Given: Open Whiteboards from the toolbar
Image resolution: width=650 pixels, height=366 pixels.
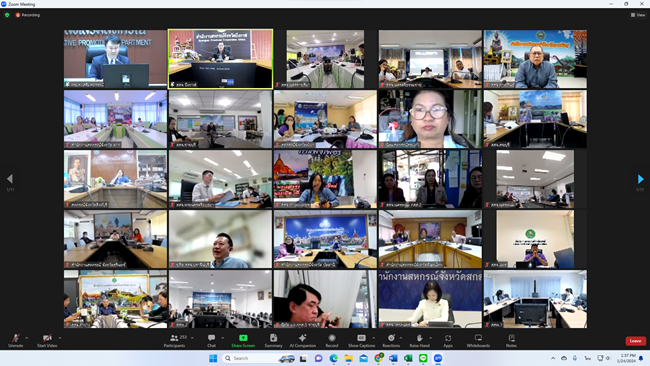Looking at the screenshot, I should (478, 340).
